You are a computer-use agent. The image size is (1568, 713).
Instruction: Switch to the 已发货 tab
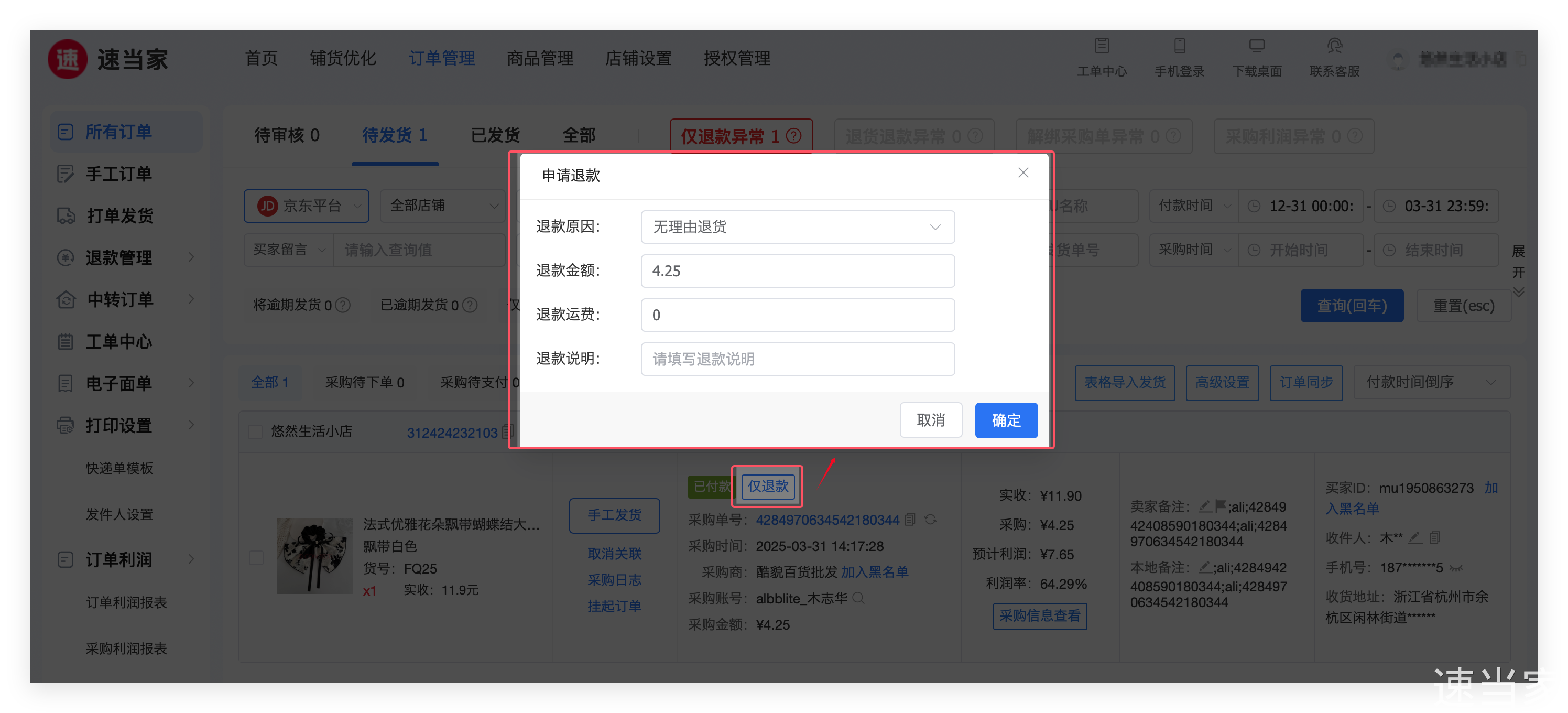[495, 135]
